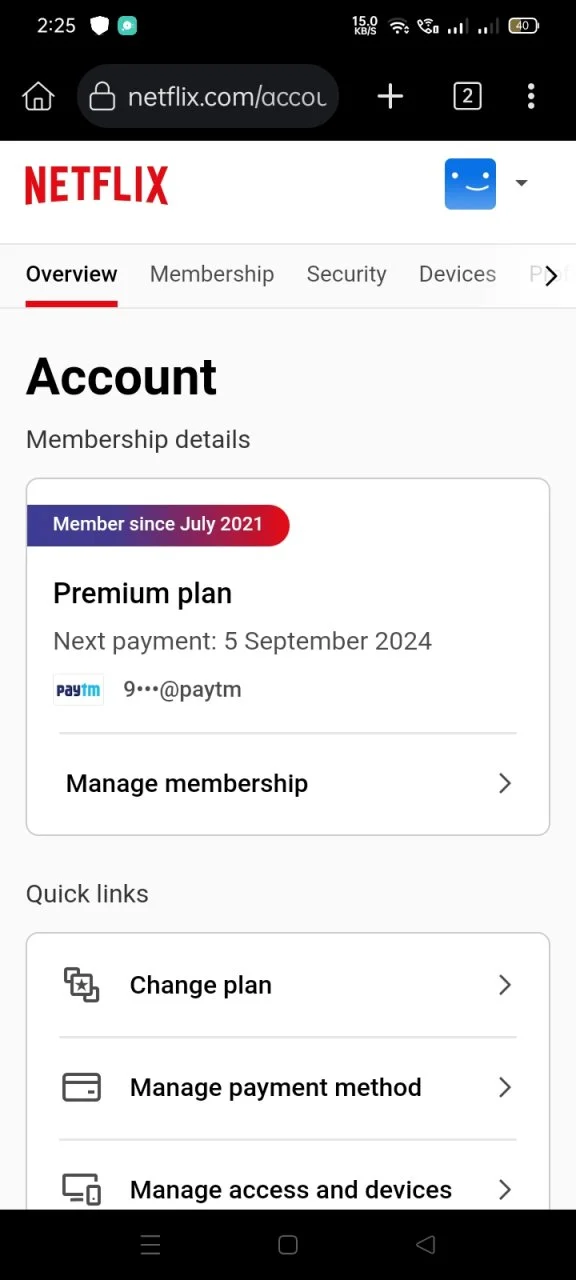Select the Overview tab
Viewport: 576px width, 1280px height.
pos(72,275)
